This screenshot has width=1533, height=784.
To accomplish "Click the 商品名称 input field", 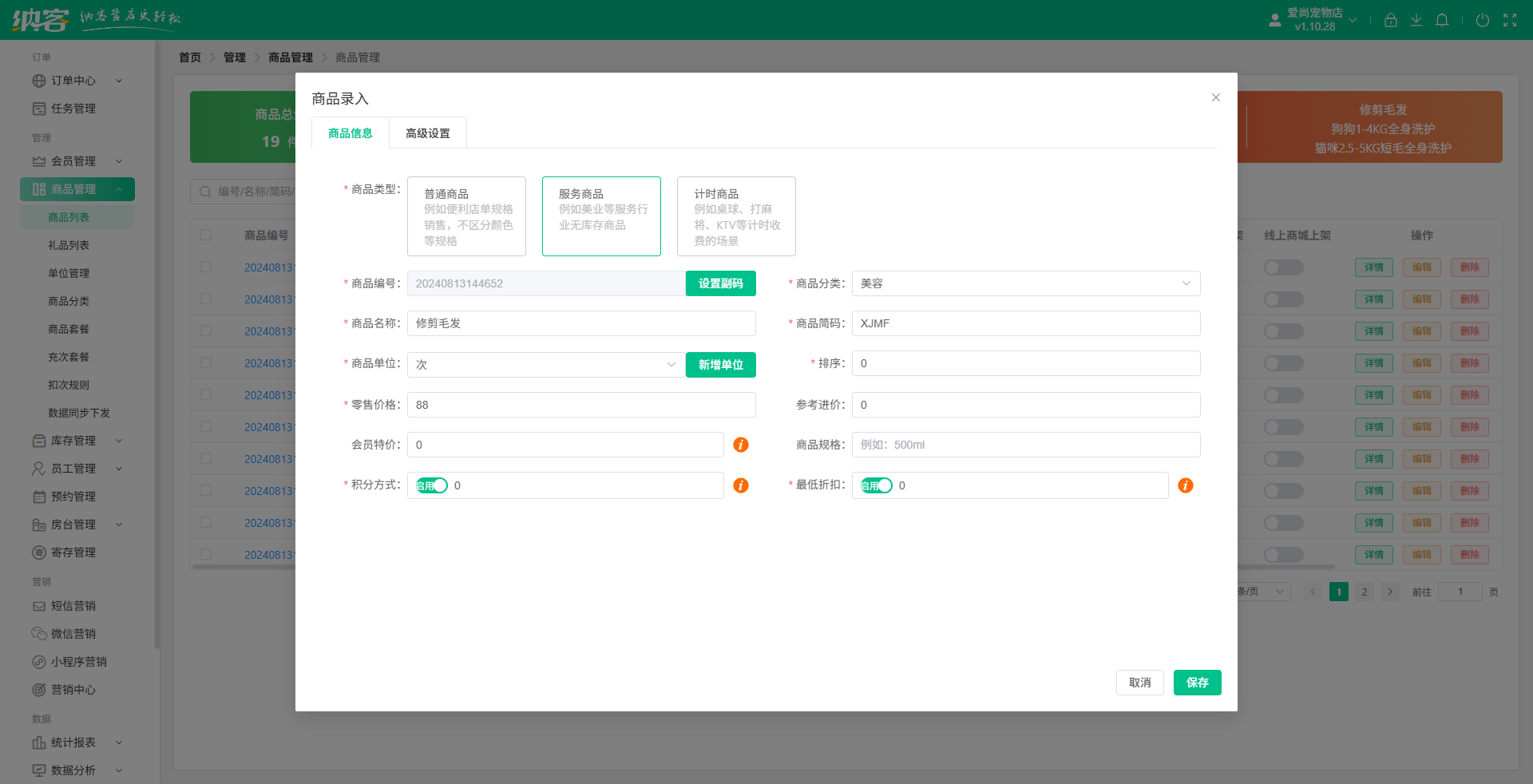I will coord(581,323).
